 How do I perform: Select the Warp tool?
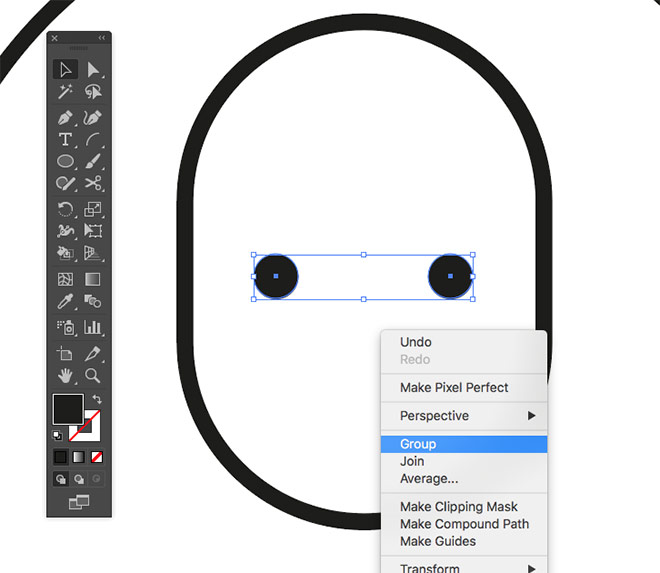[65, 231]
